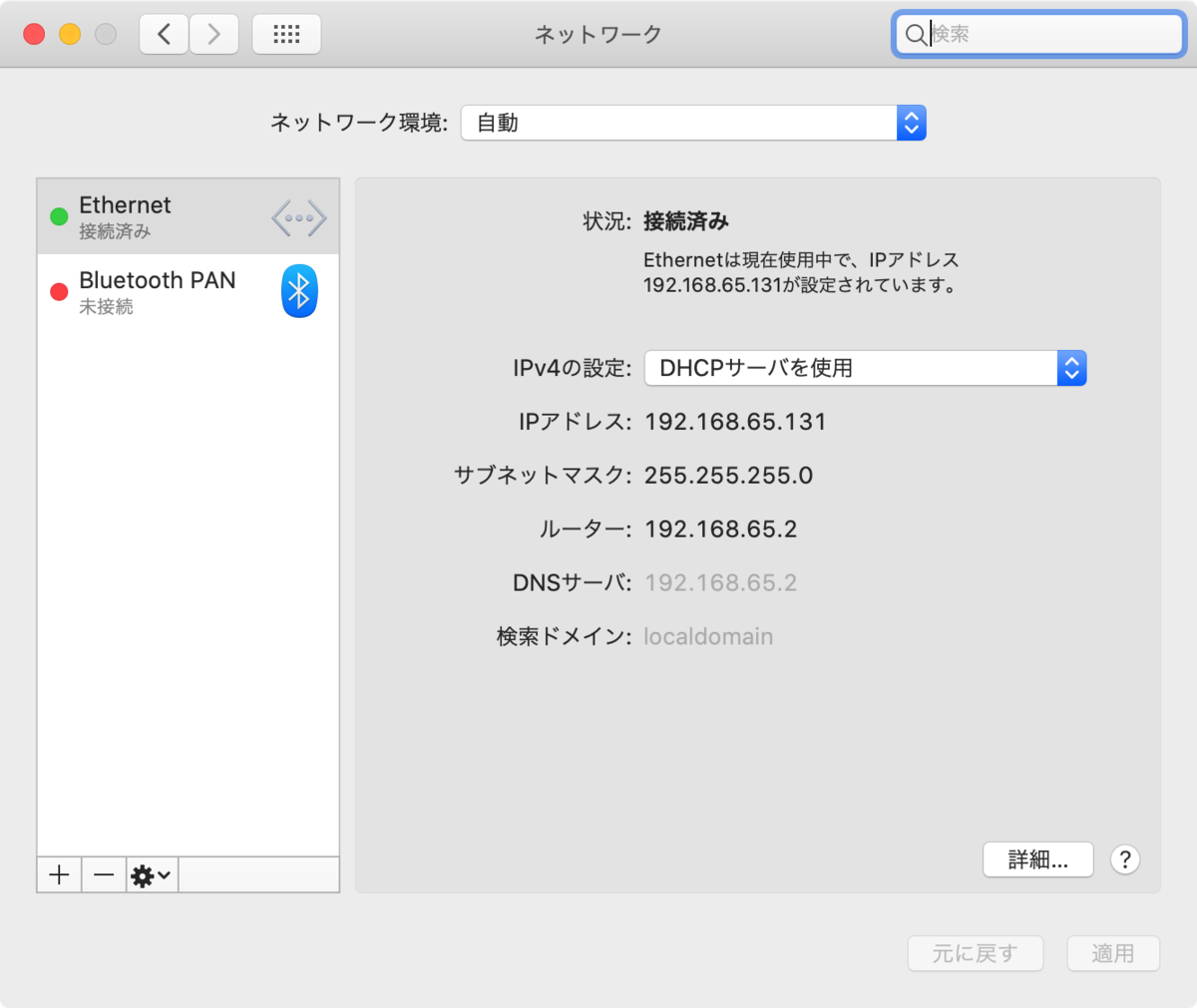Click the Ethernet arrows icon

(x=299, y=217)
